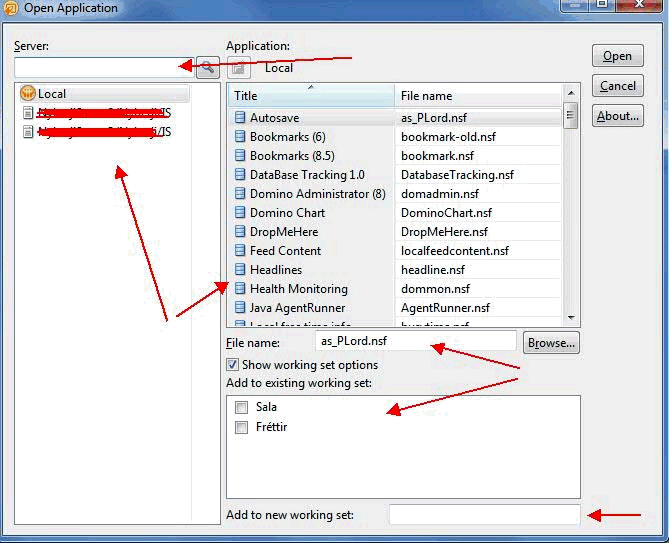Click the application list scroll up arrow

click(571, 93)
